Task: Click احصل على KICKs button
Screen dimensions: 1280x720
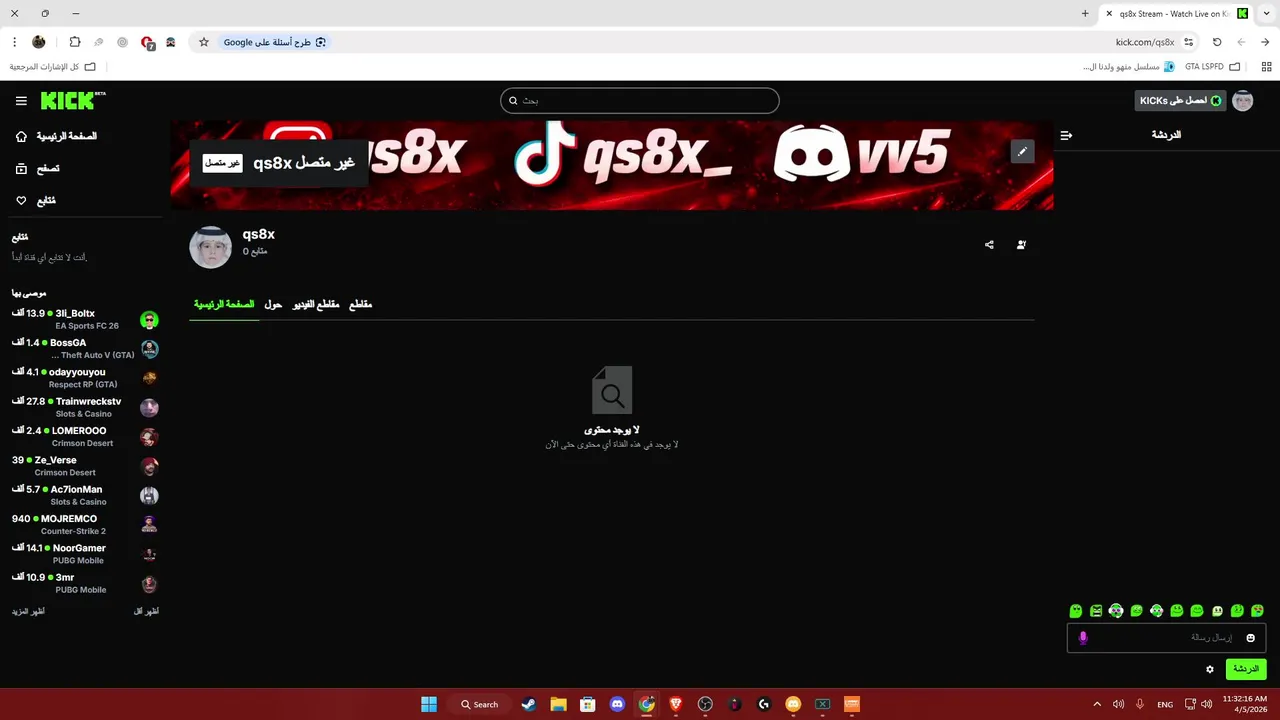Action: pyautogui.click(x=1180, y=101)
